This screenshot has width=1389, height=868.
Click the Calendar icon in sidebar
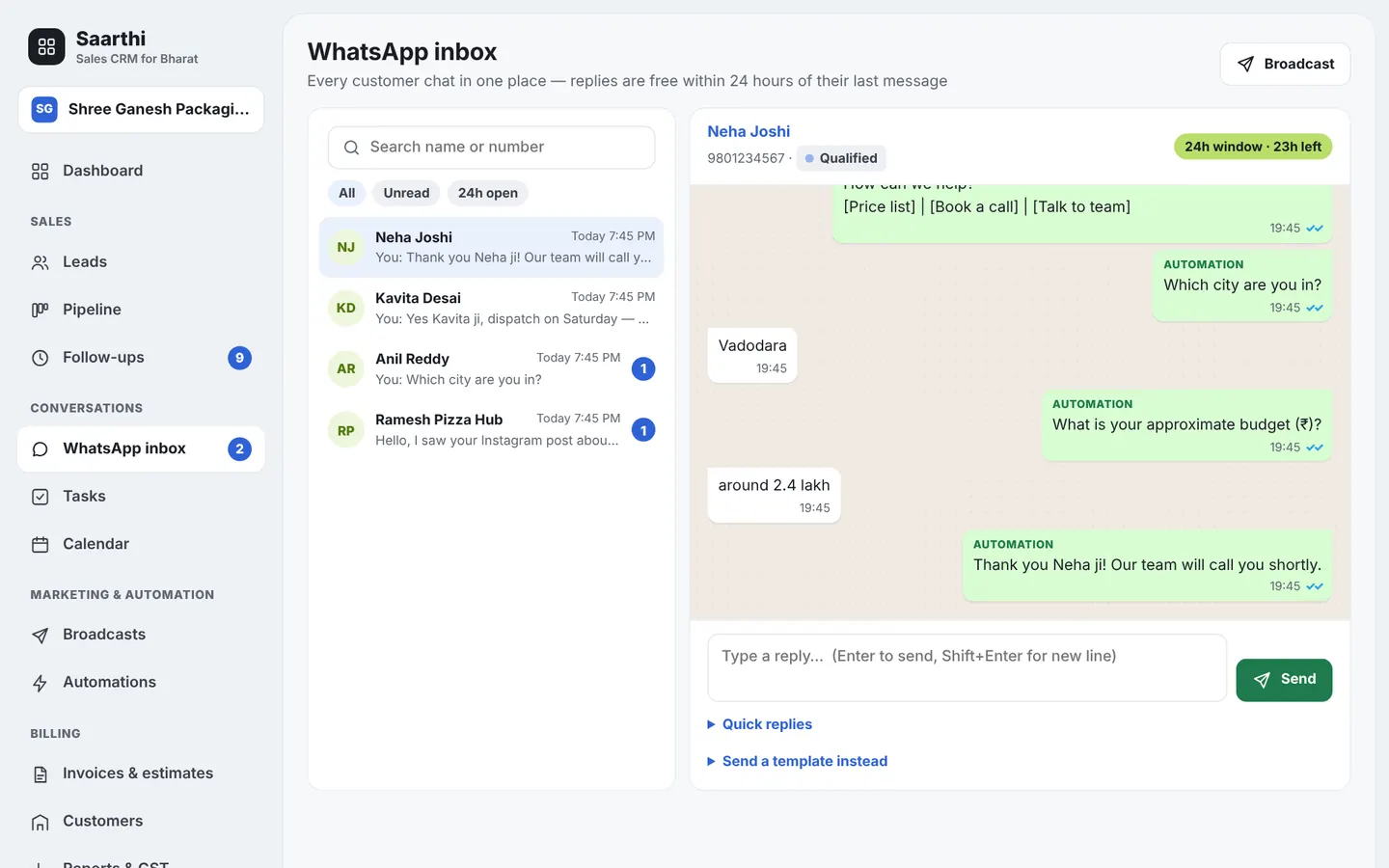pos(40,545)
